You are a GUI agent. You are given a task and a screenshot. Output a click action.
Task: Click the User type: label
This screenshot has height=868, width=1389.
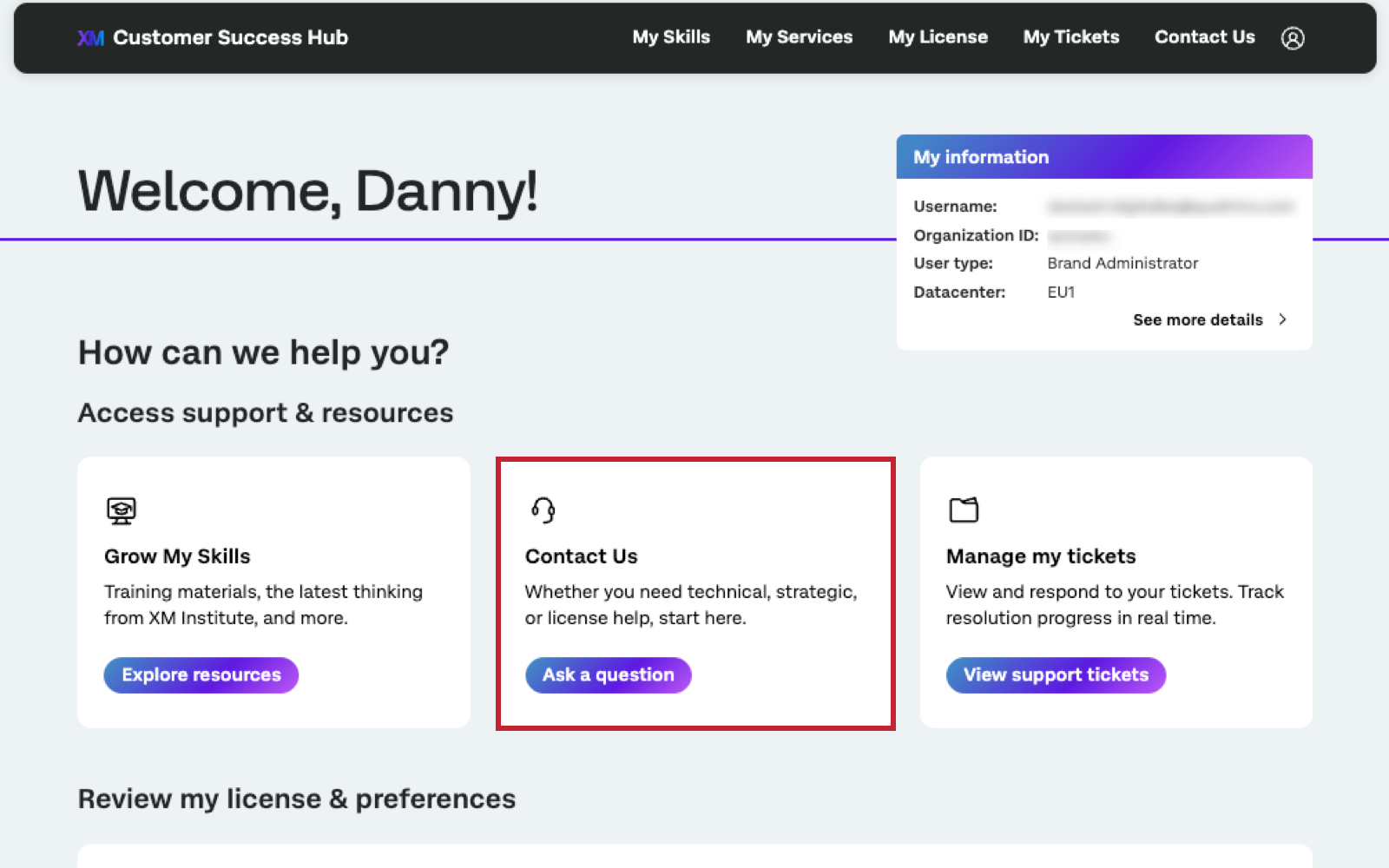tap(953, 263)
